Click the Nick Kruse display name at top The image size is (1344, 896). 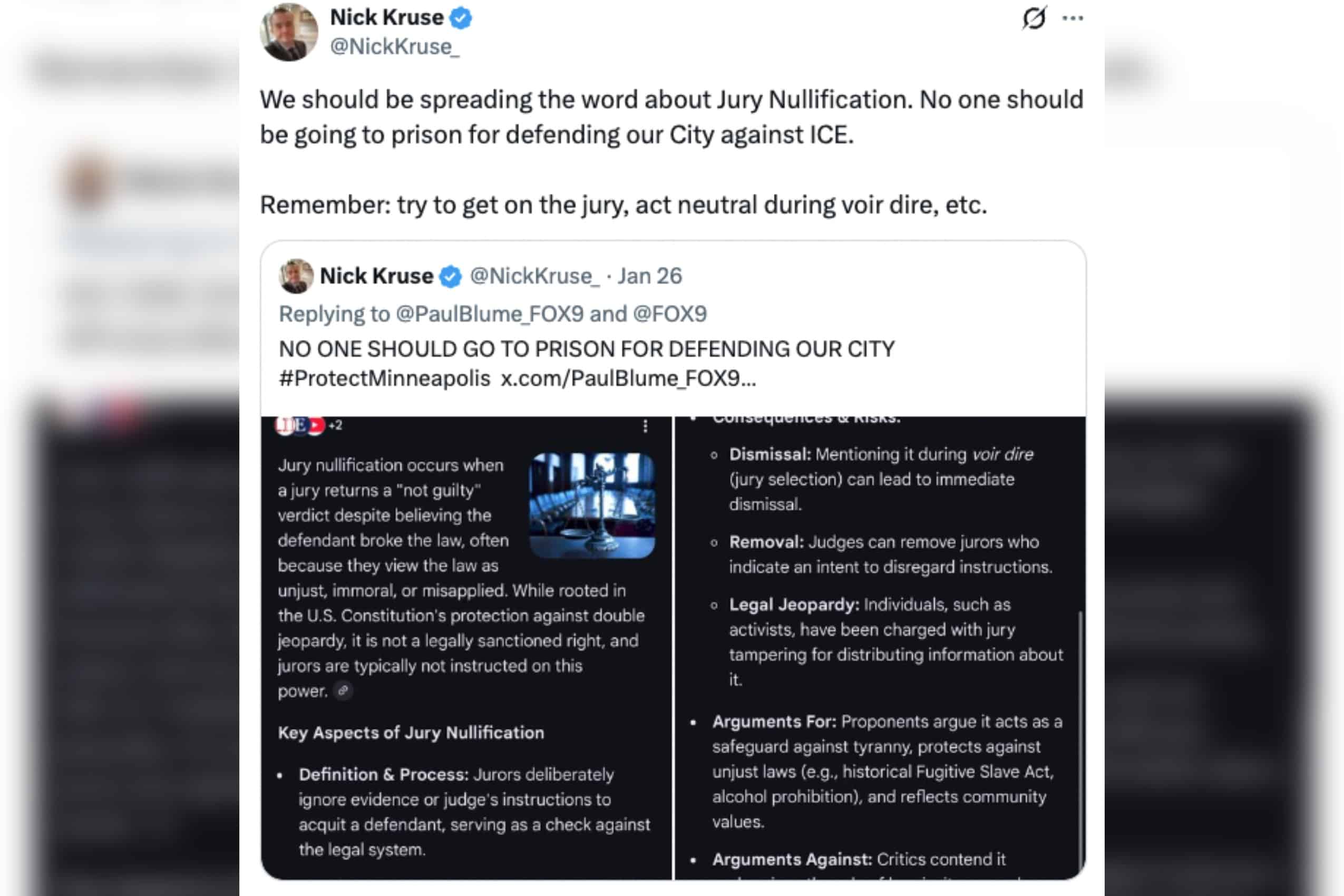pyautogui.click(x=386, y=18)
